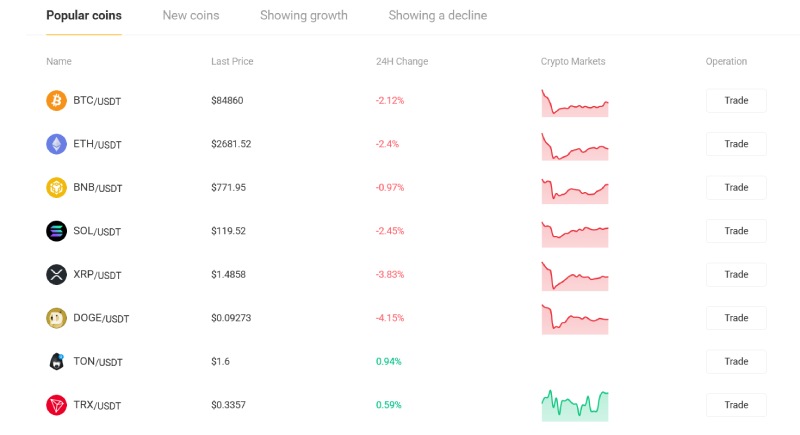Open the SOL/USDT pair name link
Screen dimensions: 800x435
pos(97,231)
